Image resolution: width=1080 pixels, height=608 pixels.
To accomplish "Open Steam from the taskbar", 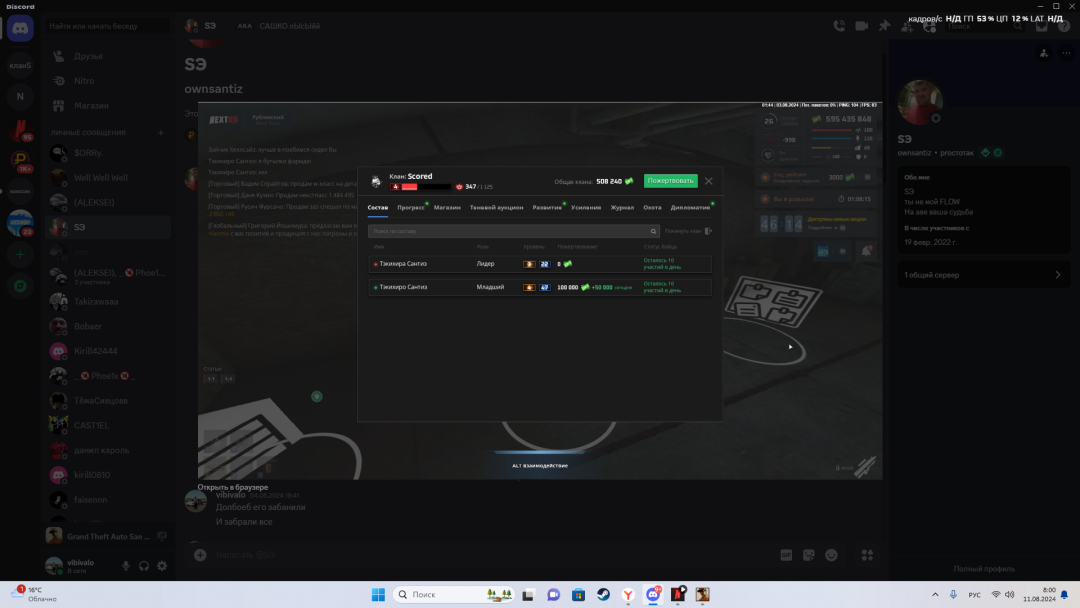I will tap(603, 595).
